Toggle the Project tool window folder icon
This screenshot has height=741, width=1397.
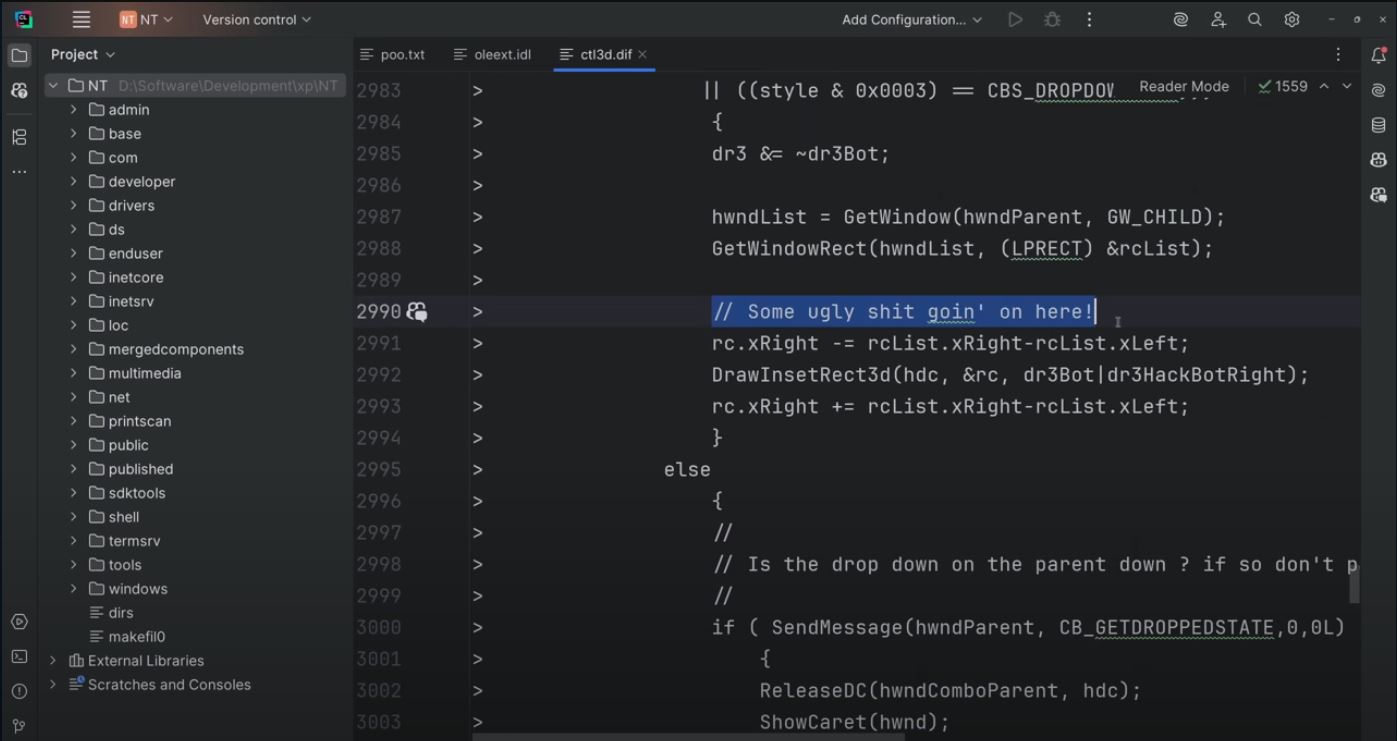click(19, 55)
